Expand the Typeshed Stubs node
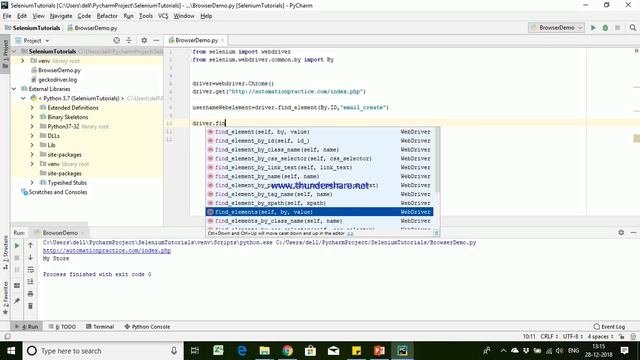640x360 pixels. (32, 183)
